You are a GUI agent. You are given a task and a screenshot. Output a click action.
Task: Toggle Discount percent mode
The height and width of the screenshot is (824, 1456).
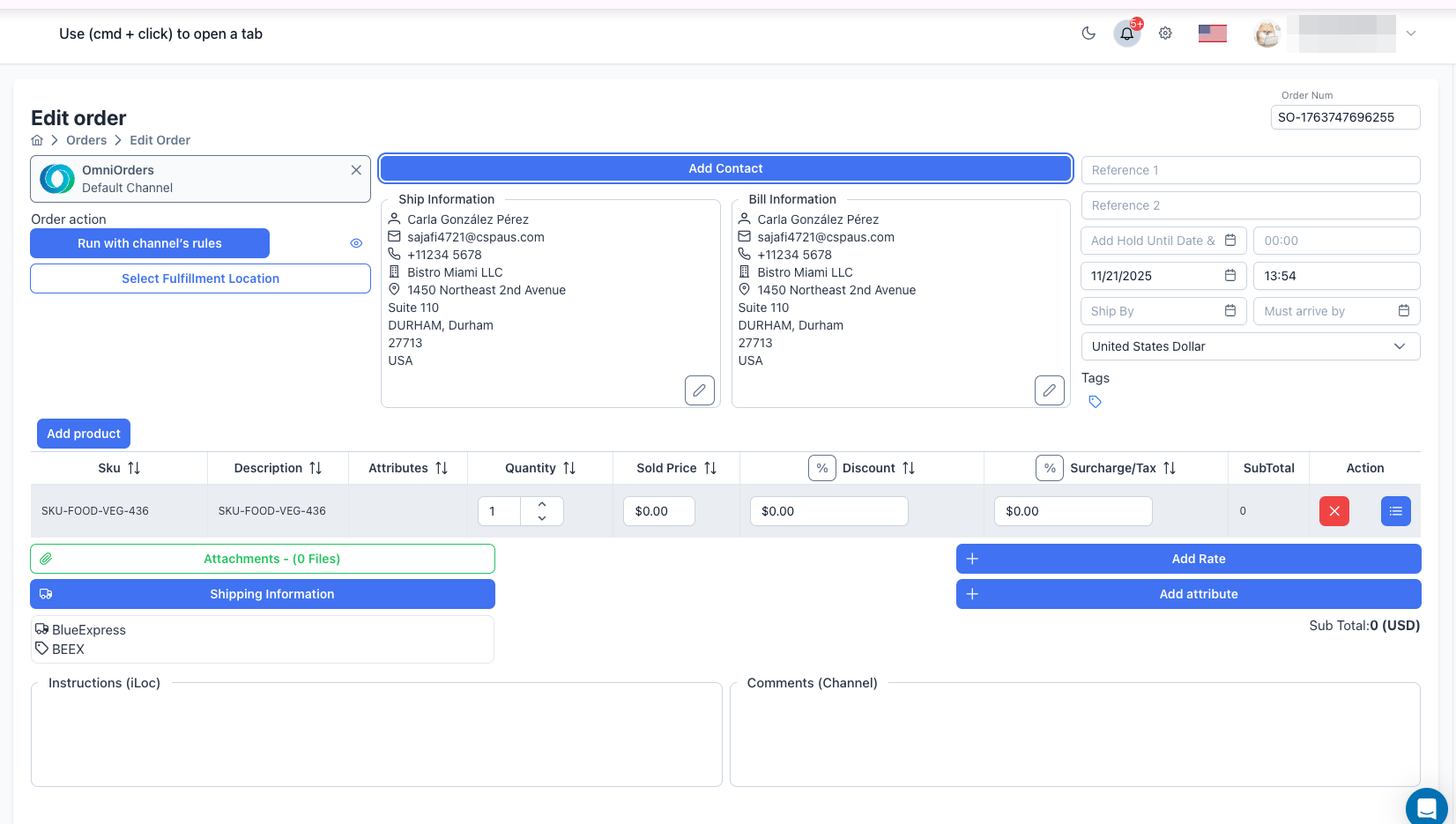(x=821, y=468)
